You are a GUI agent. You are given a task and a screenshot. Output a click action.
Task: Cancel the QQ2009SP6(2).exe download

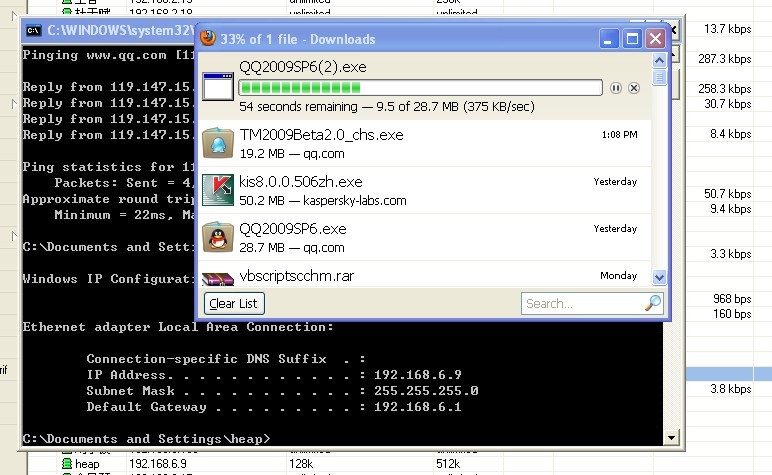pos(634,88)
